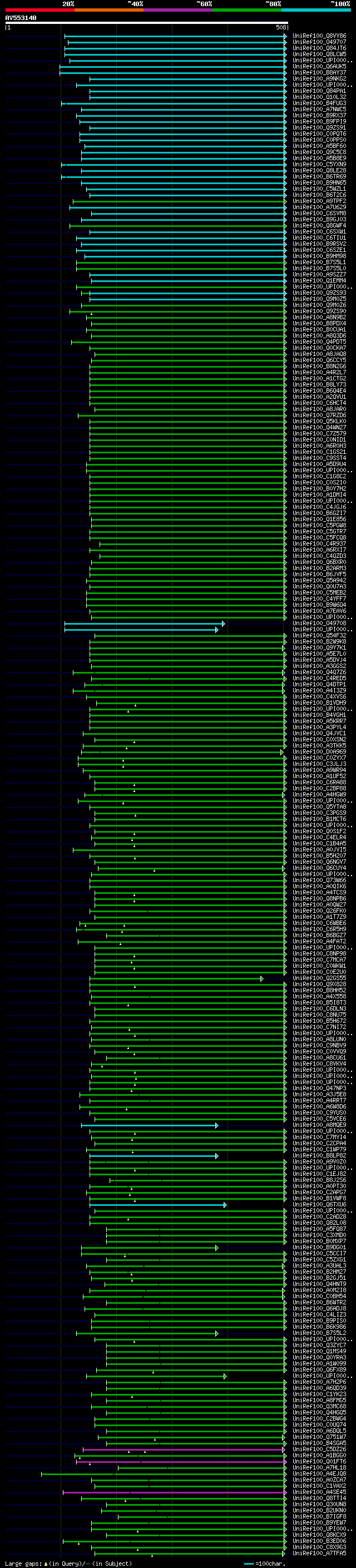This screenshot has width=356, height=1568.
Task: Select hit label UniRef100_A1UF52
Action: pos(319,776)
